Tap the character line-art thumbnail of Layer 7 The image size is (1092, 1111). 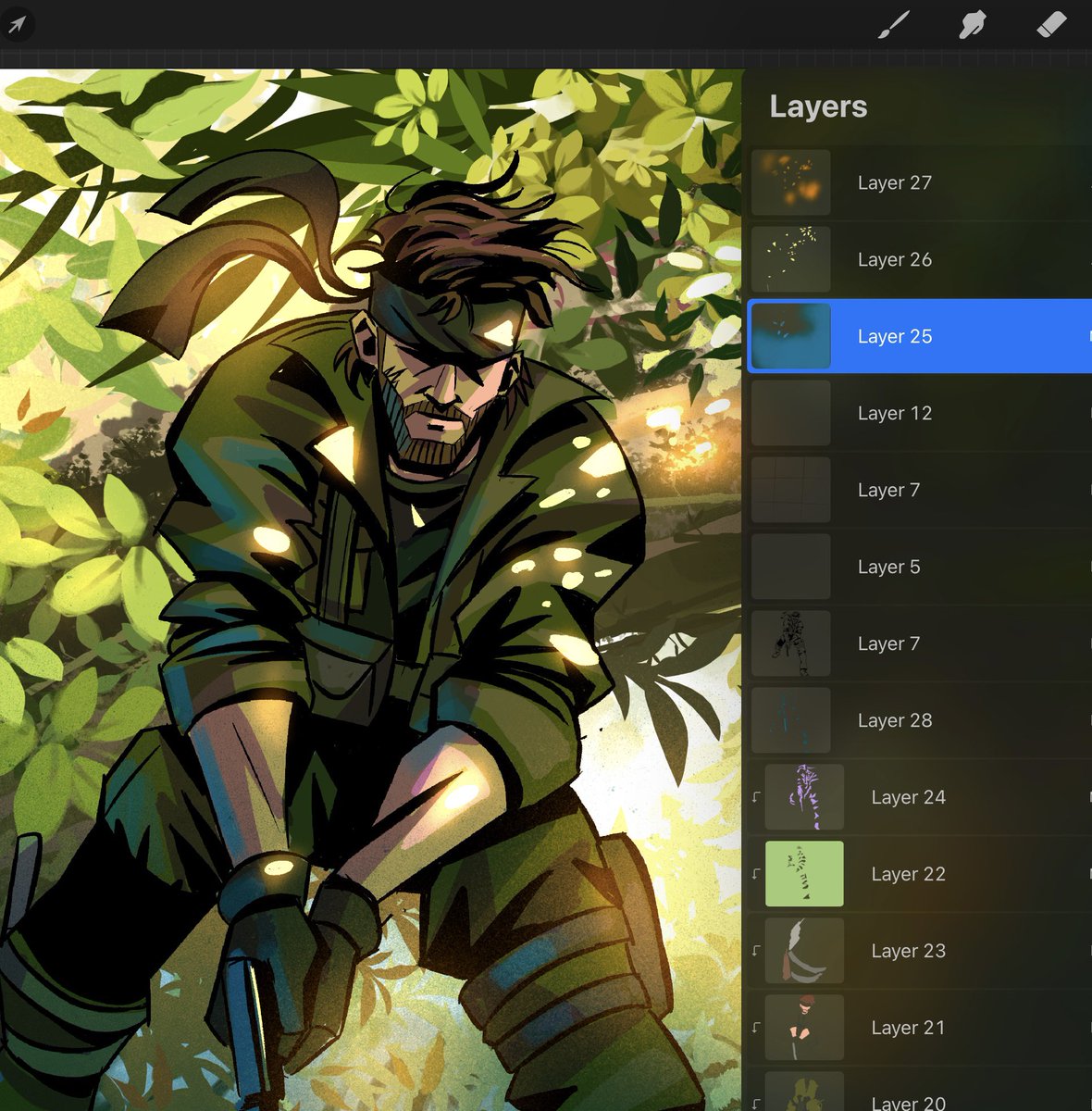(x=791, y=643)
